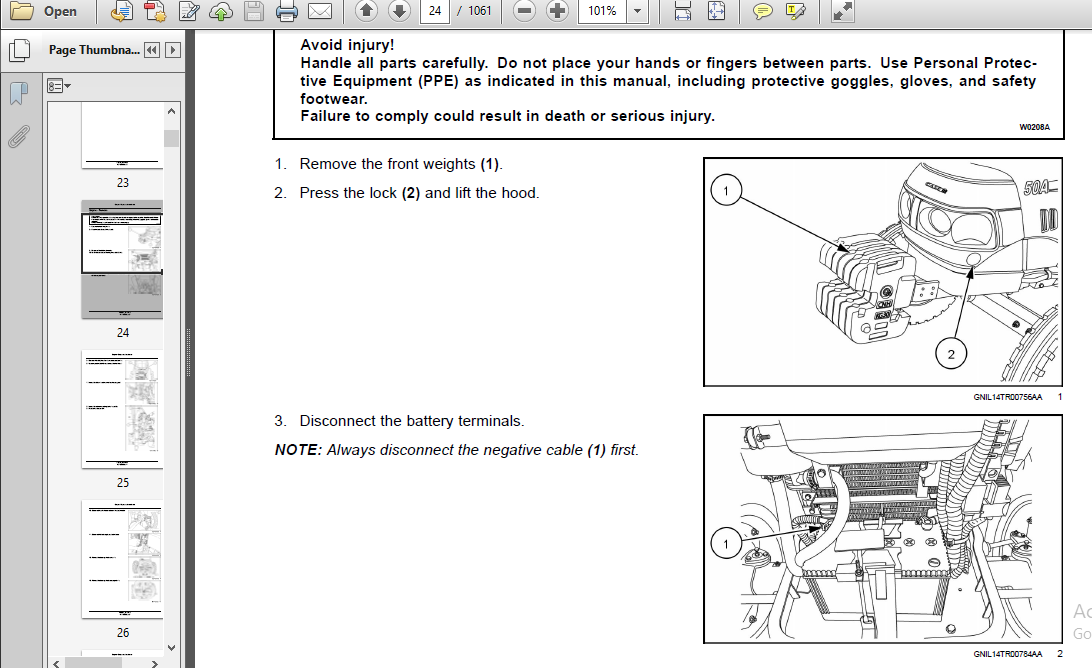Click the NOTE about negative cable first
1092x668 pixels.
coord(457,451)
